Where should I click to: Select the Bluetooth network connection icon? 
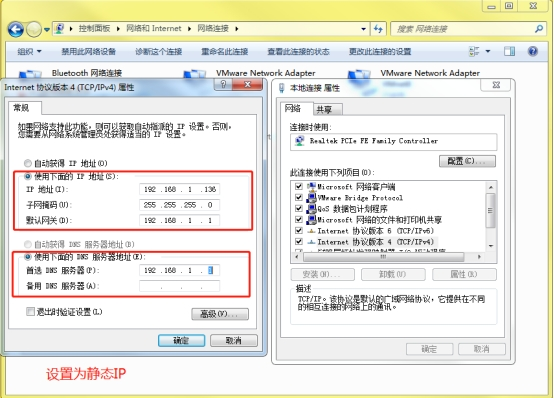click(30, 74)
